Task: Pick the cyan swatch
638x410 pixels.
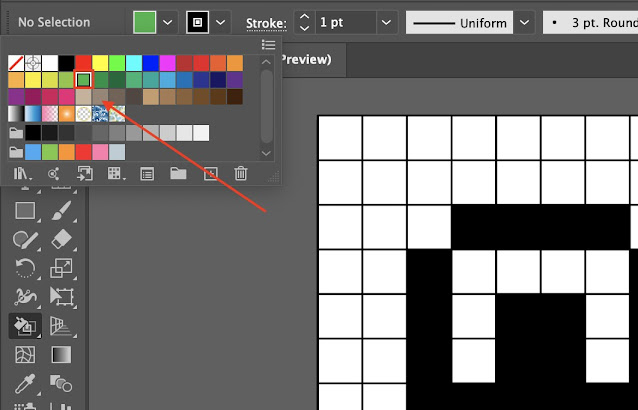Action: tap(134, 63)
